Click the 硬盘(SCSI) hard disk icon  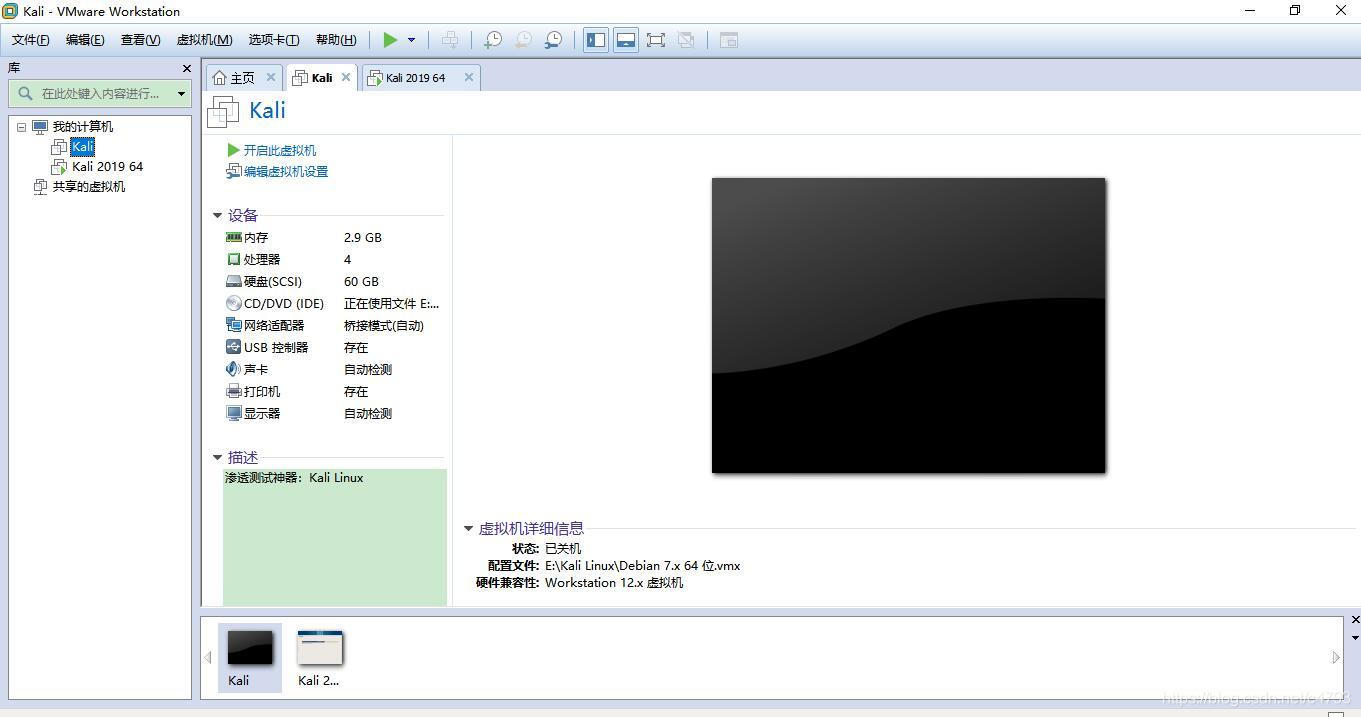click(x=234, y=282)
